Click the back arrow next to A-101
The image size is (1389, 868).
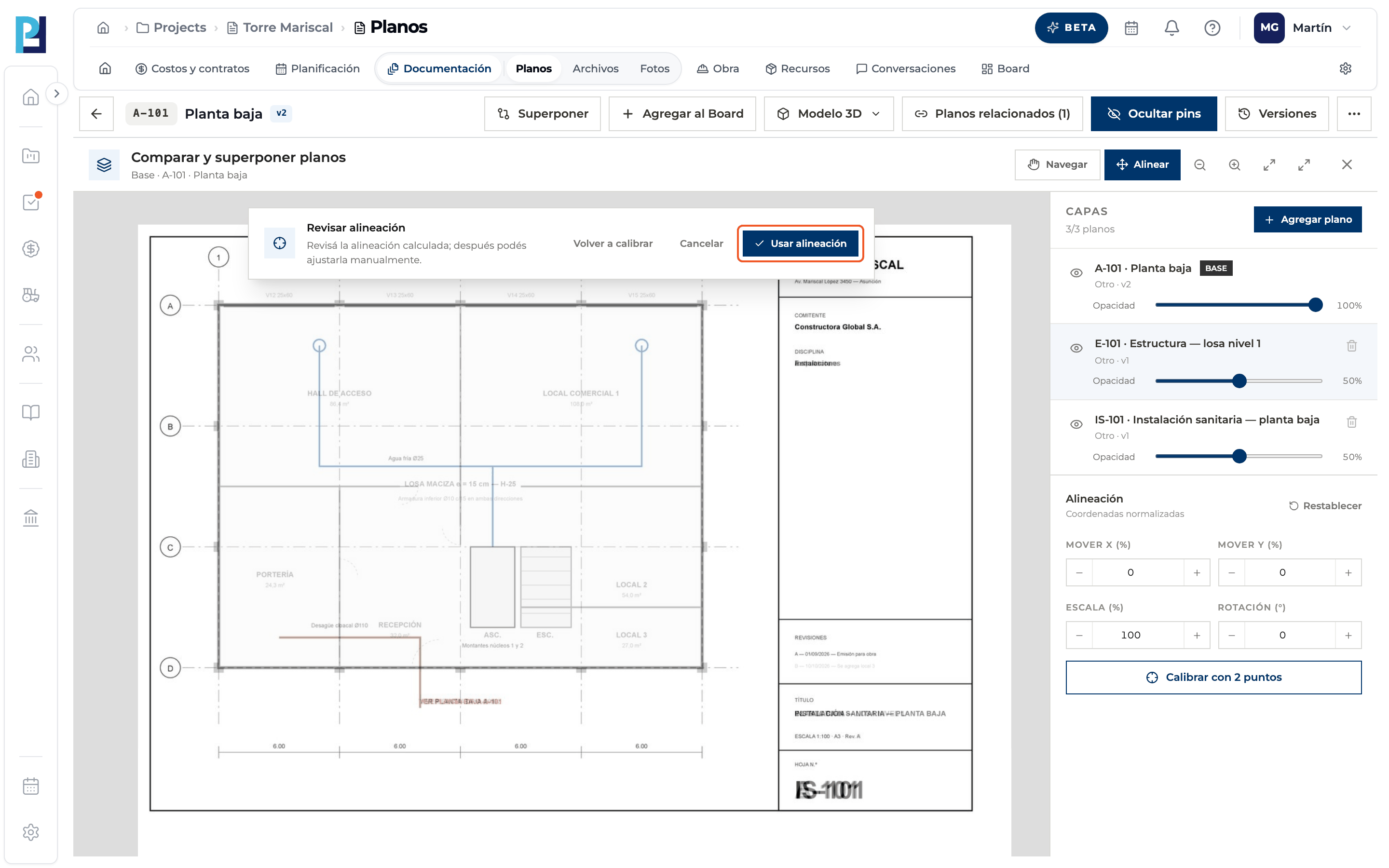point(96,114)
